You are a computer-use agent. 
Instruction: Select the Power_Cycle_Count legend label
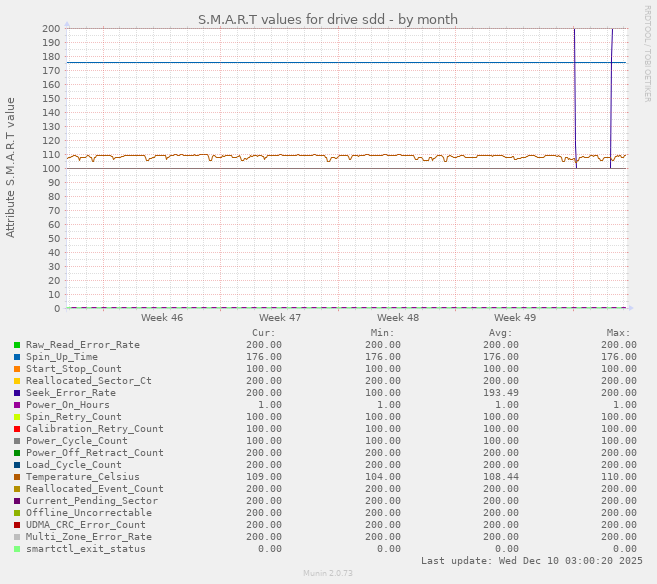77,441
